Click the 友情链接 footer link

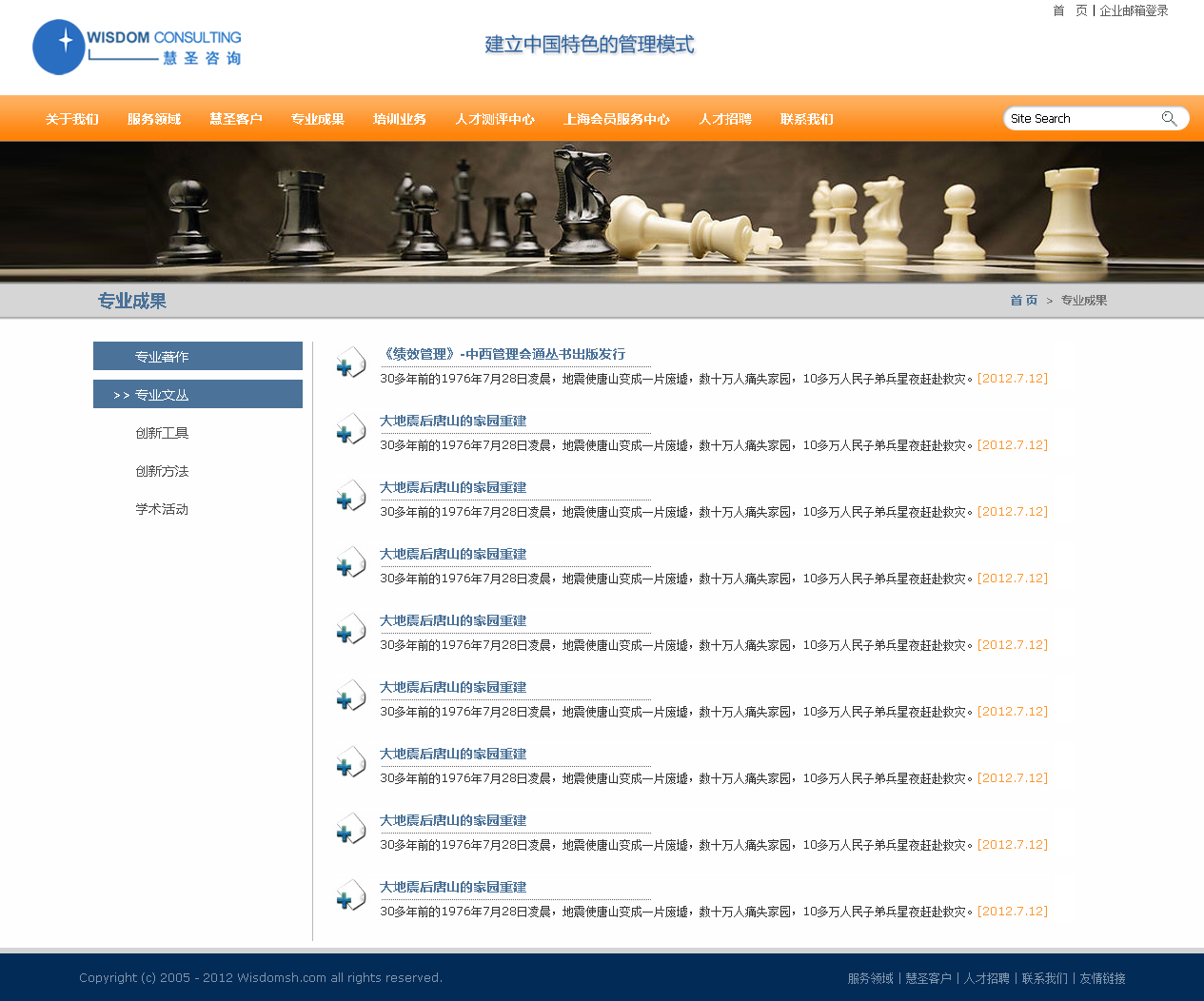[x=1102, y=978]
